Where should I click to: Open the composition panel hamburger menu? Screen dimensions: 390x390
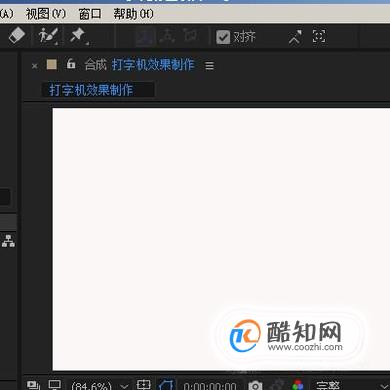point(209,65)
